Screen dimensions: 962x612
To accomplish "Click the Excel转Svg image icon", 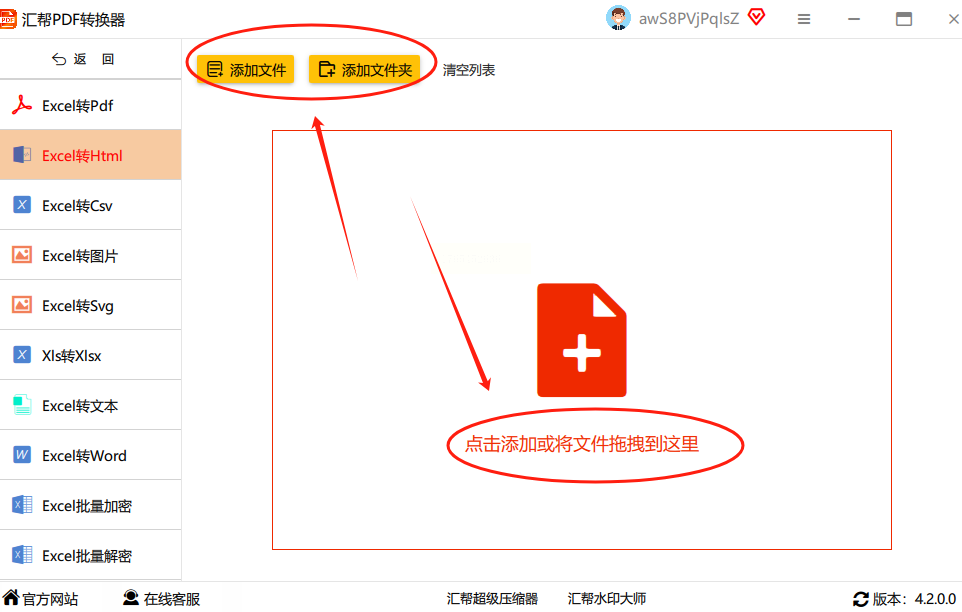I will pyautogui.click(x=22, y=305).
